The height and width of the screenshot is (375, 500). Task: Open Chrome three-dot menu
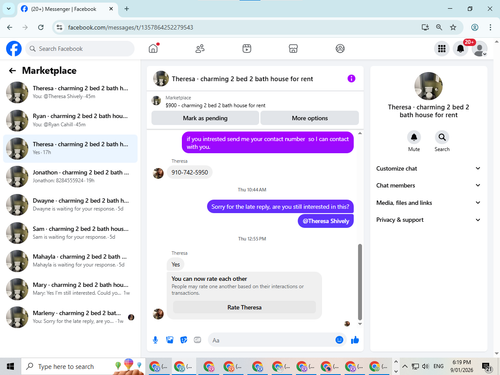point(490,27)
